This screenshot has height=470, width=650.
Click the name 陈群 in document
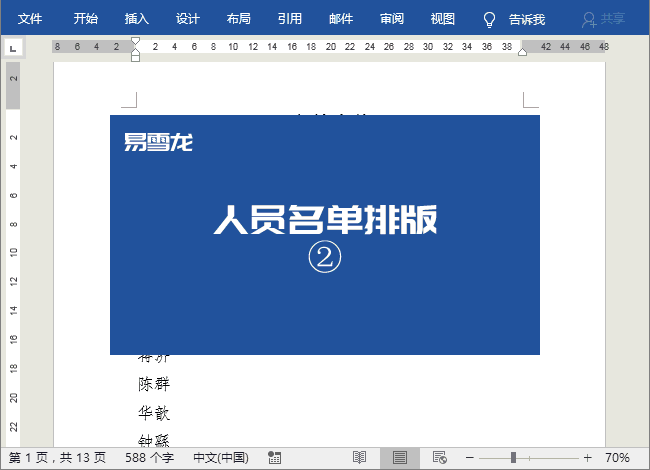(154, 384)
